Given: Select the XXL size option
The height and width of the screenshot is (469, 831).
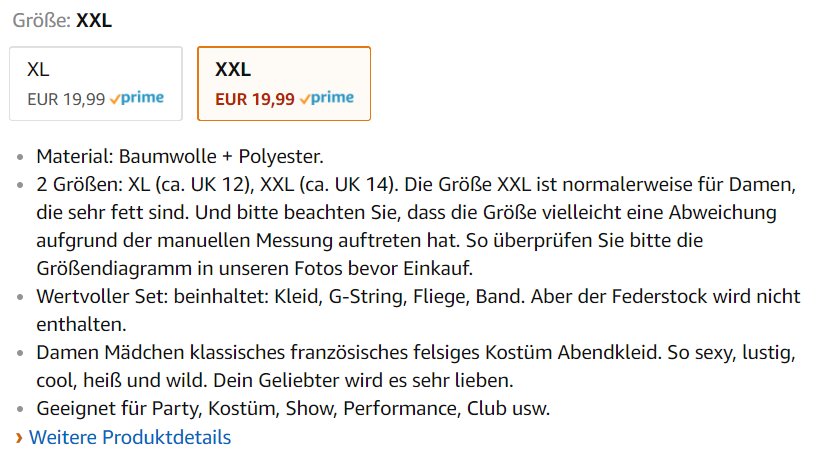Looking at the screenshot, I should point(284,83).
